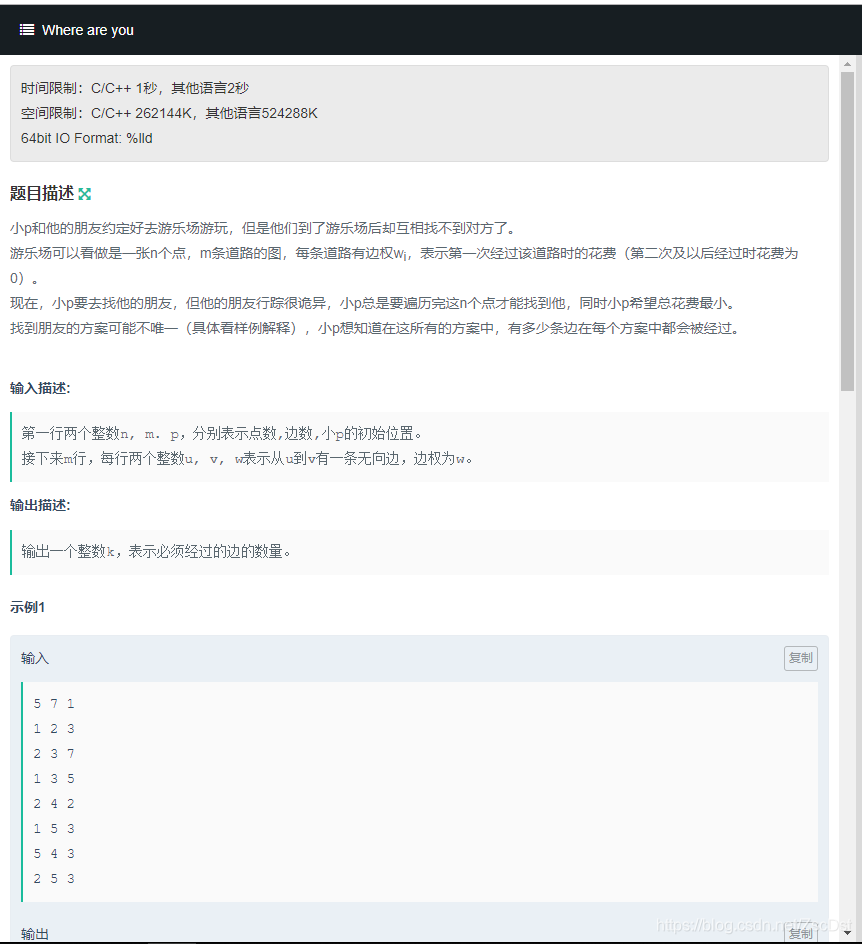Copy the sample output with lower 复制 button

click(801, 934)
